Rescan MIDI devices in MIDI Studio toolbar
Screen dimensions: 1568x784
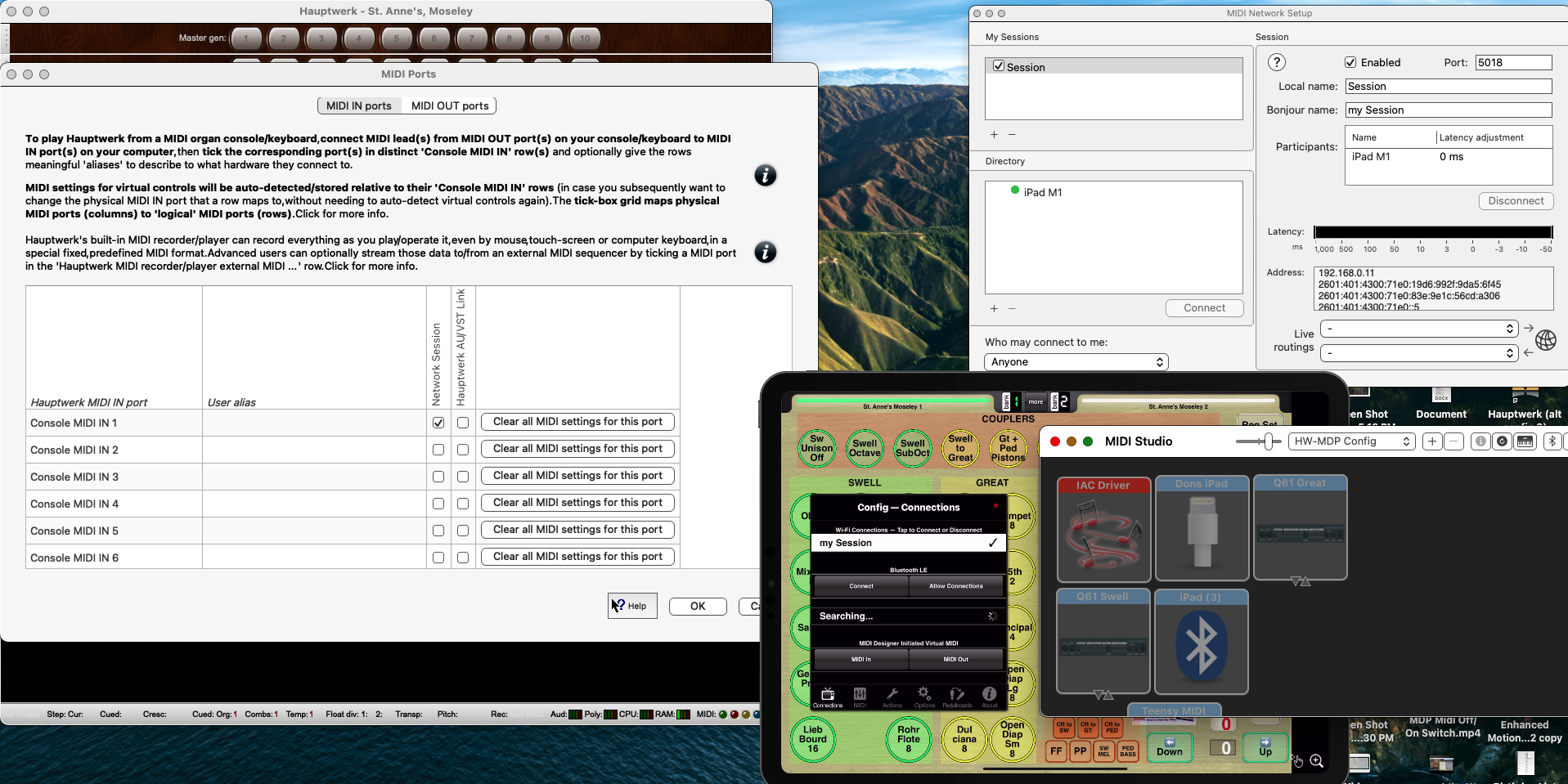pyautogui.click(x=1502, y=441)
